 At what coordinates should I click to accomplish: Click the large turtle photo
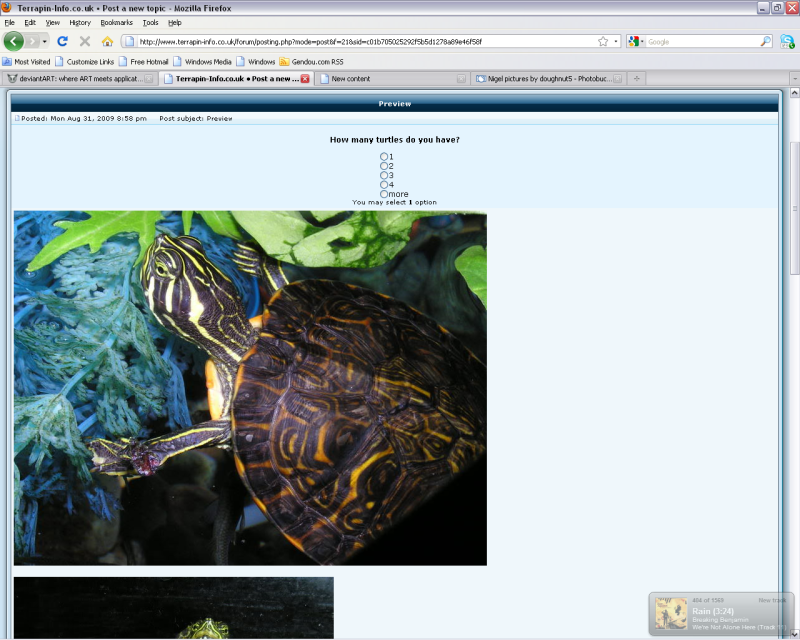pyautogui.click(x=250, y=388)
